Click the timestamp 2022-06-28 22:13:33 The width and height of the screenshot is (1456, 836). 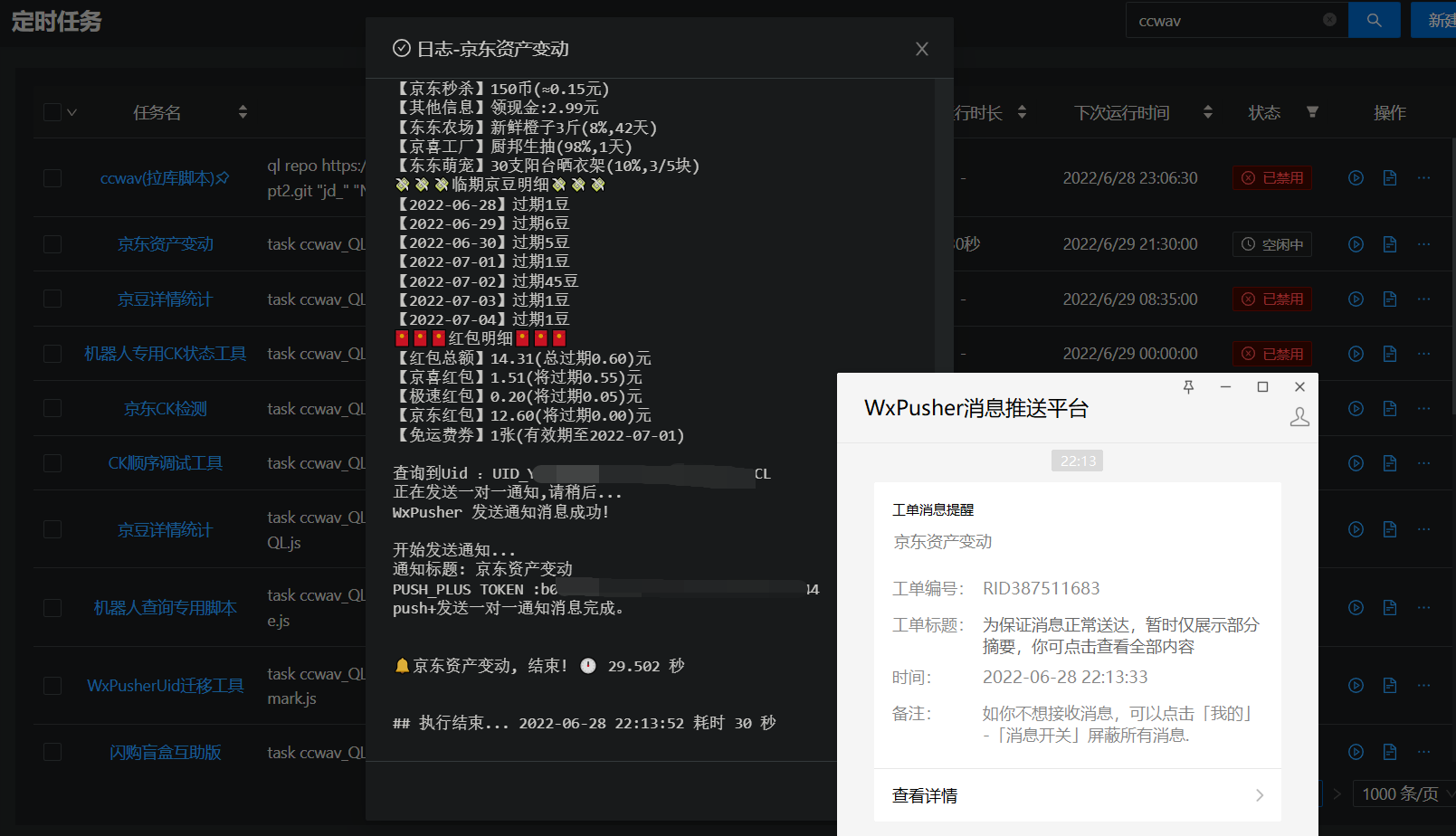(x=1065, y=677)
